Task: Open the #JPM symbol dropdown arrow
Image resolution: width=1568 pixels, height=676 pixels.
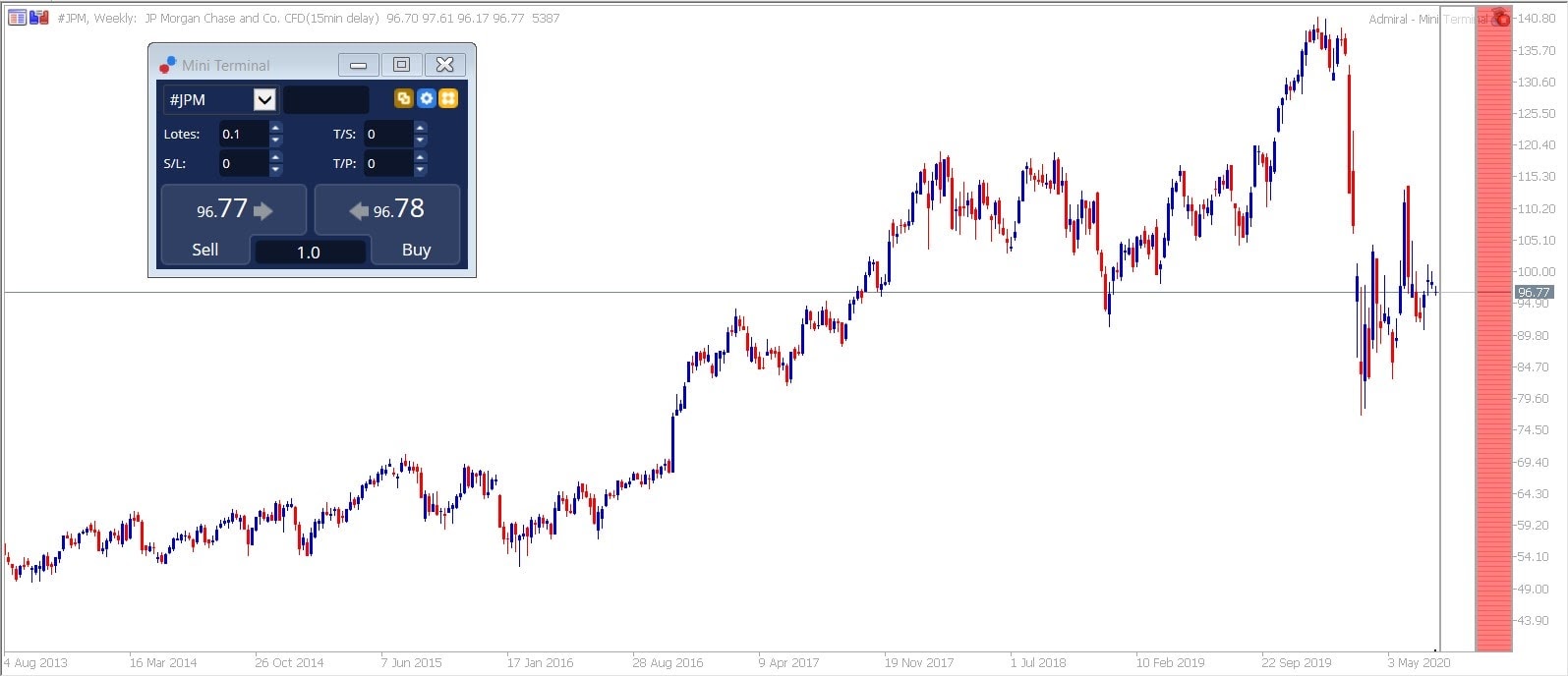Action: [x=264, y=99]
